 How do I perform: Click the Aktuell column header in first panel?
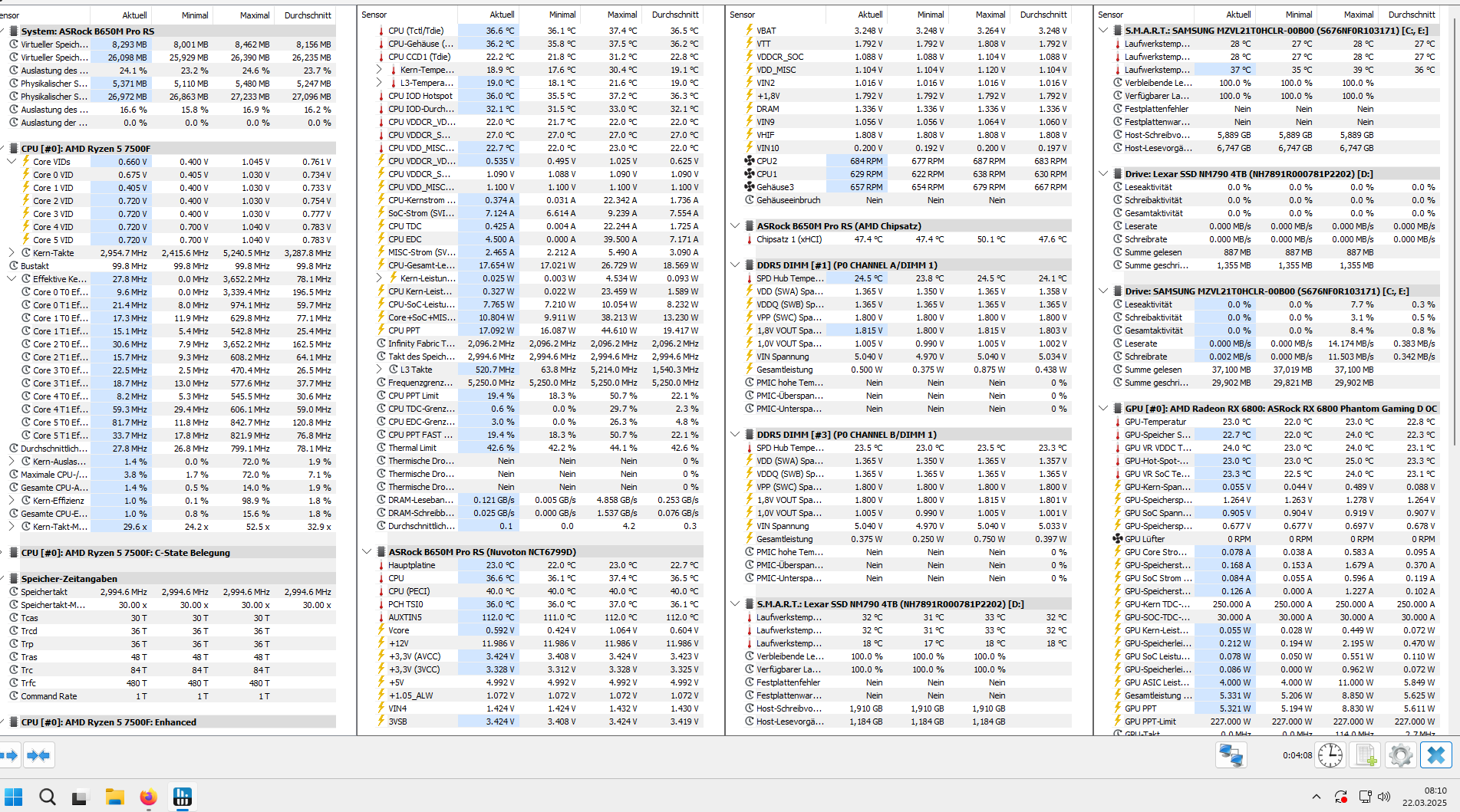(121, 15)
